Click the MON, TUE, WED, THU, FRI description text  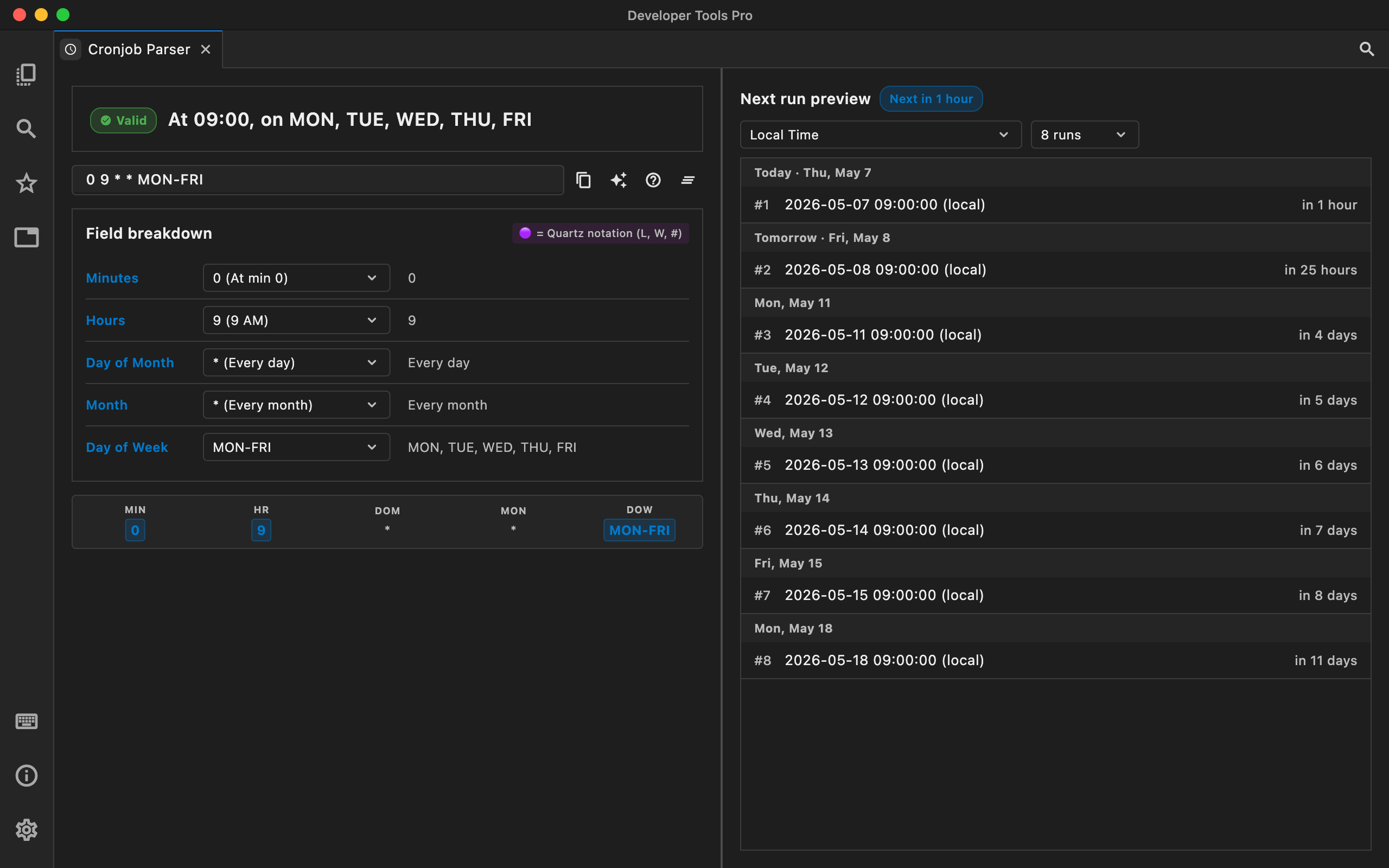point(492,447)
